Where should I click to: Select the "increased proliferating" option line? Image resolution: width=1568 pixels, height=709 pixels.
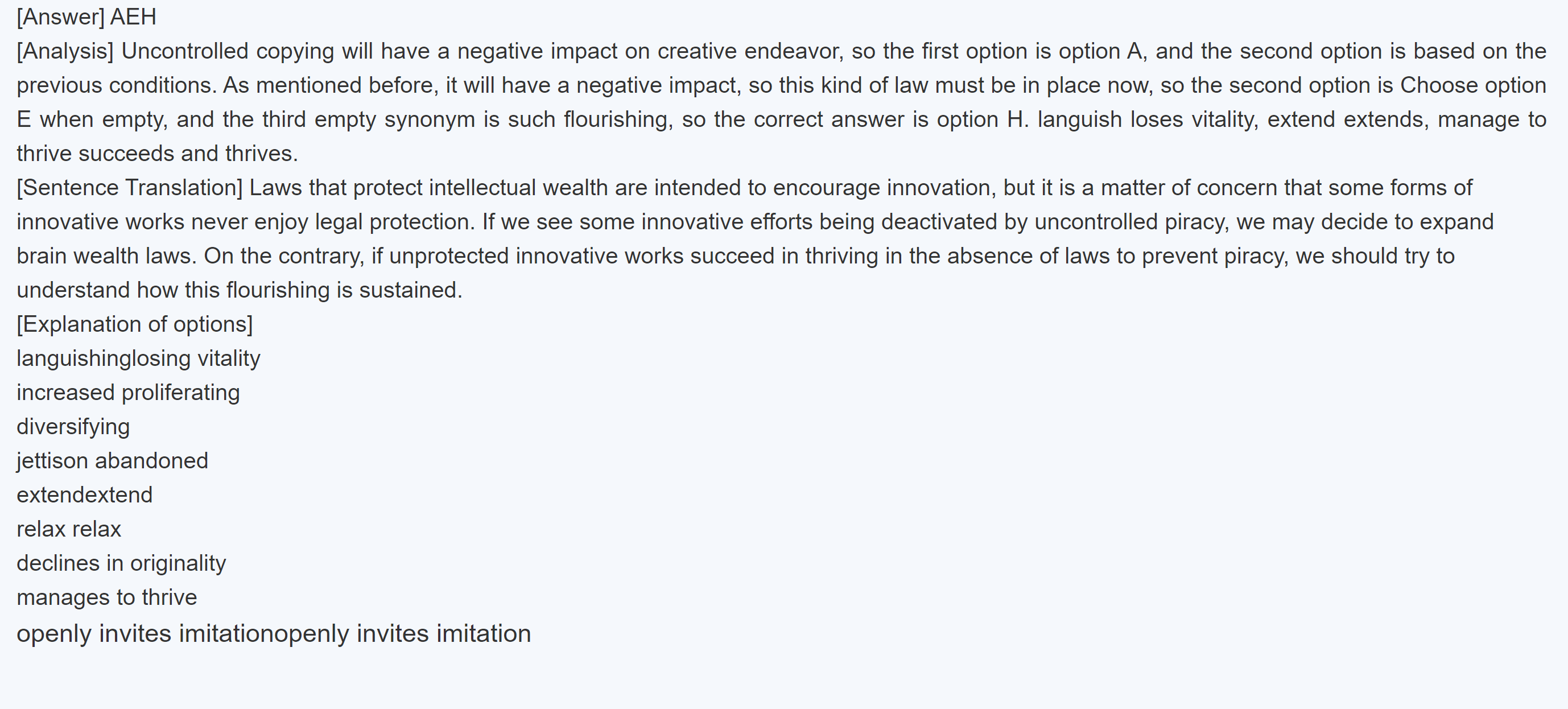128,393
